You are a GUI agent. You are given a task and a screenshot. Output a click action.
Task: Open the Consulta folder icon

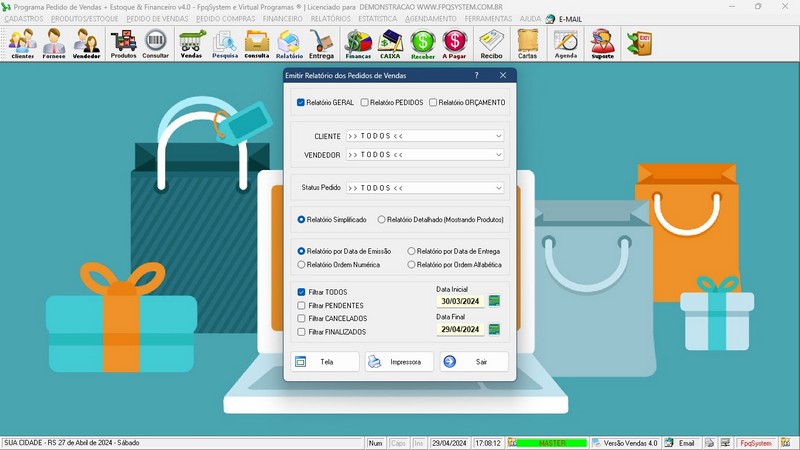pyautogui.click(x=257, y=44)
